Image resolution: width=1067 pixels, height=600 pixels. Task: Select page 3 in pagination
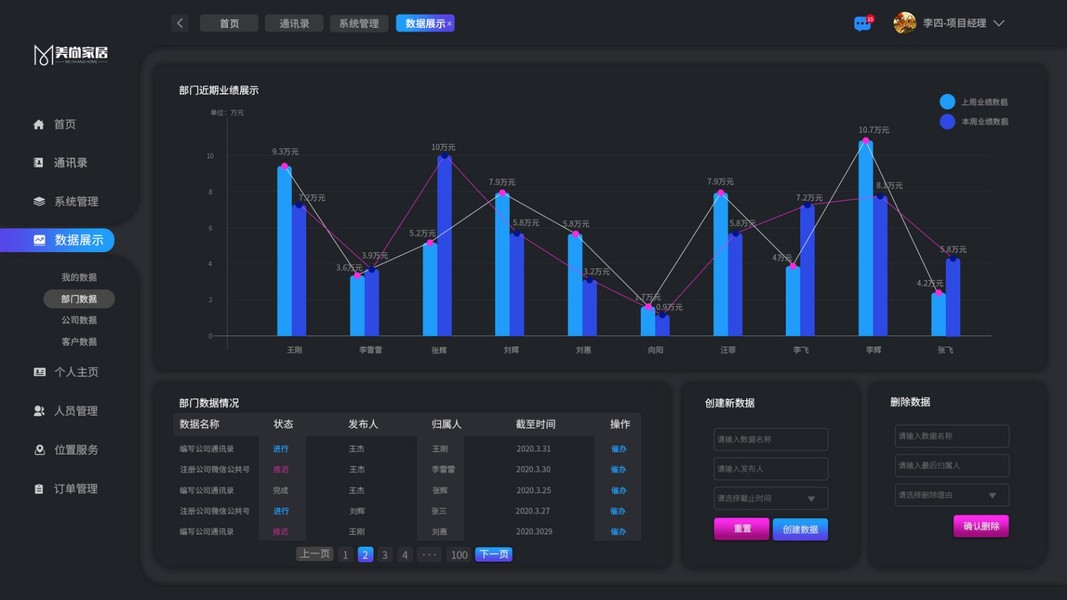point(384,554)
